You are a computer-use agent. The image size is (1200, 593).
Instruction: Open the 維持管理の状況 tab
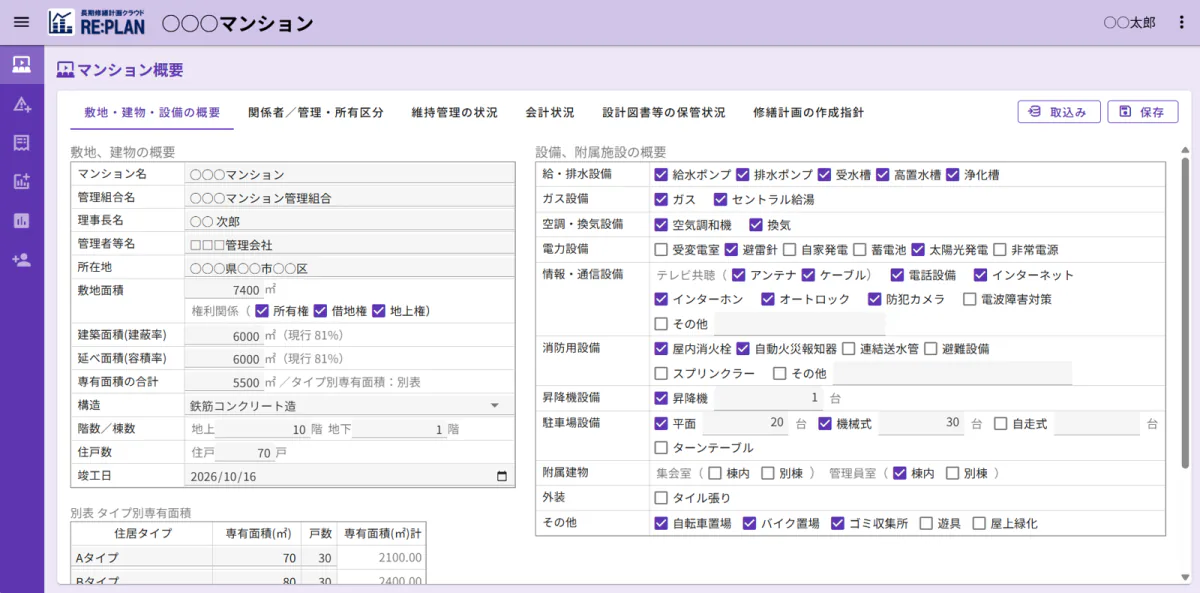tap(454, 113)
